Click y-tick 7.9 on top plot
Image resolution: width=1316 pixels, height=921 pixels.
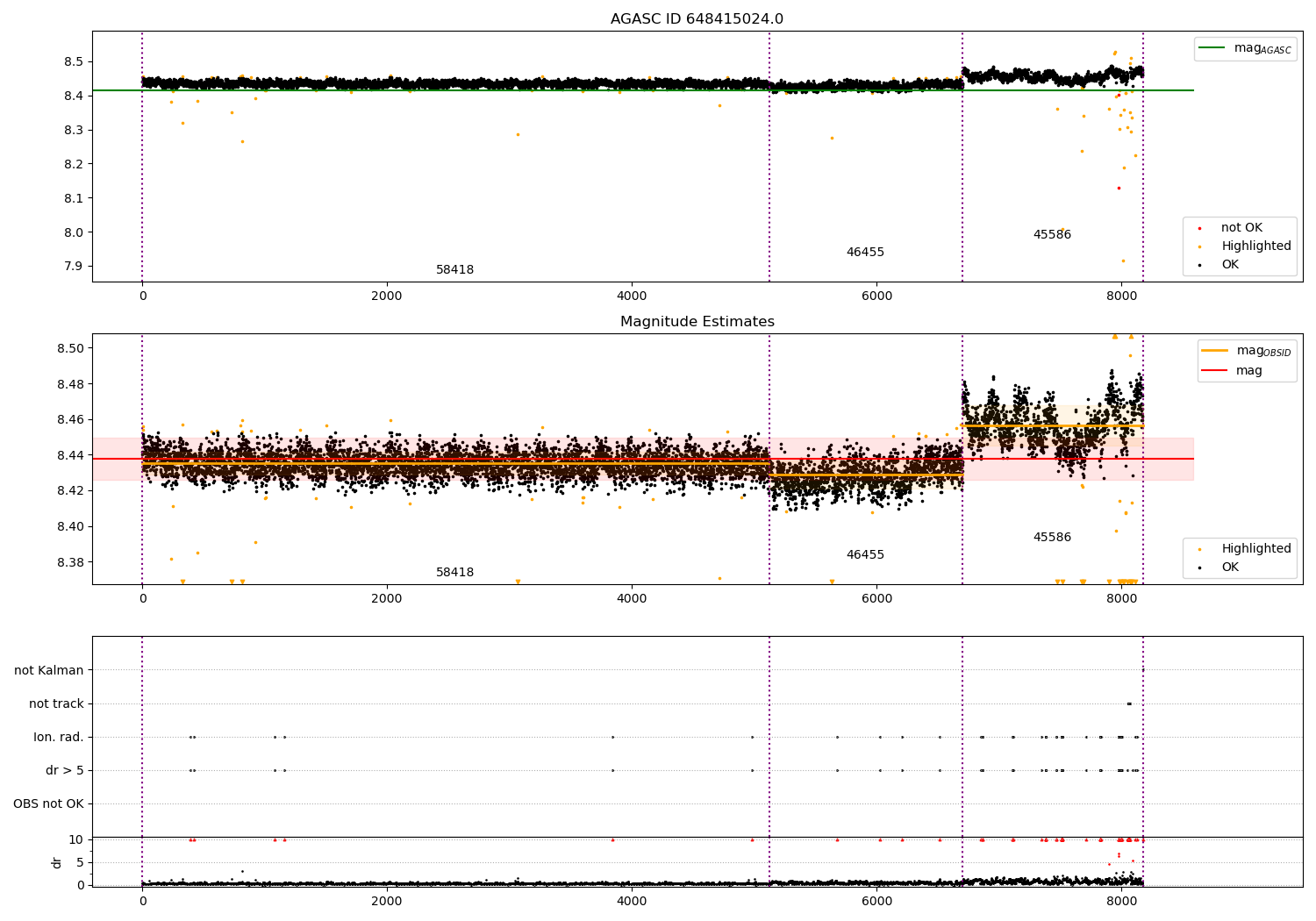coord(74,268)
